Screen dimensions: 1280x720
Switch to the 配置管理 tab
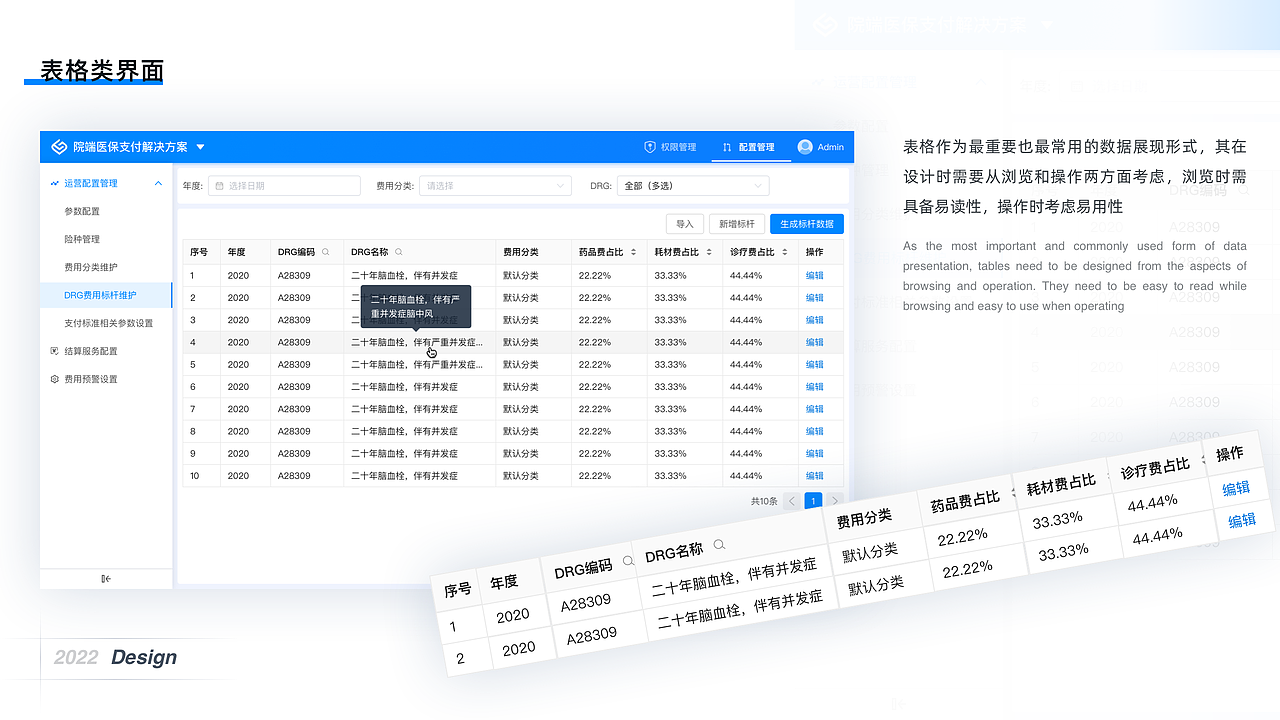pos(748,147)
